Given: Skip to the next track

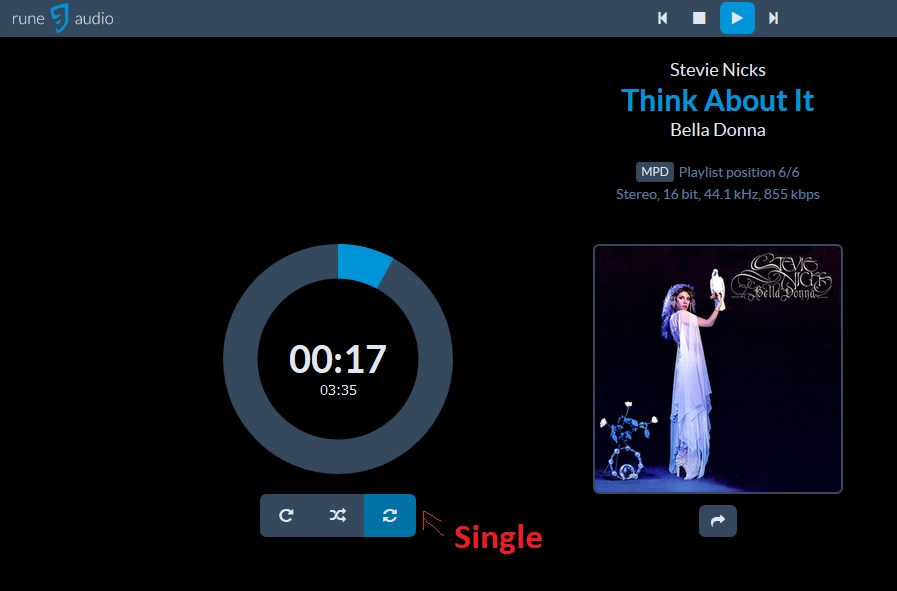Looking at the screenshot, I should coord(773,18).
